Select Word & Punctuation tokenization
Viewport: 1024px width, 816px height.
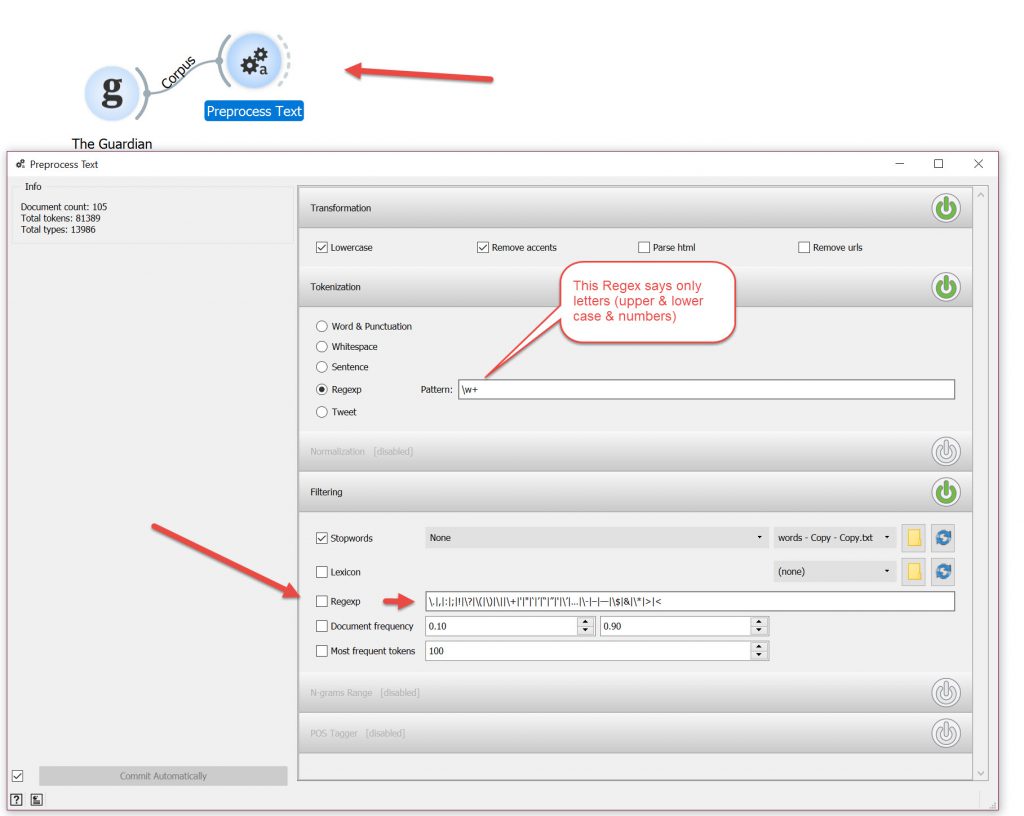322,326
